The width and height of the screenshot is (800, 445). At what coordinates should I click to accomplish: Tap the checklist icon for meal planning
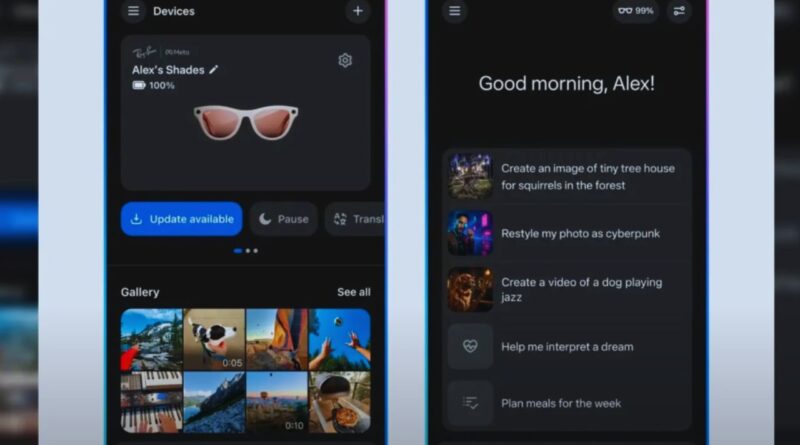(x=470, y=403)
